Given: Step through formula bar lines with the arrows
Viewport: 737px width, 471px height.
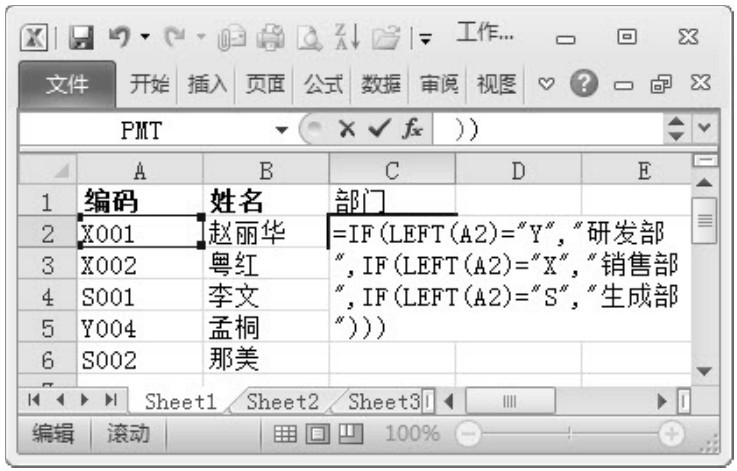Looking at the screenshot, I should (676, 129).
